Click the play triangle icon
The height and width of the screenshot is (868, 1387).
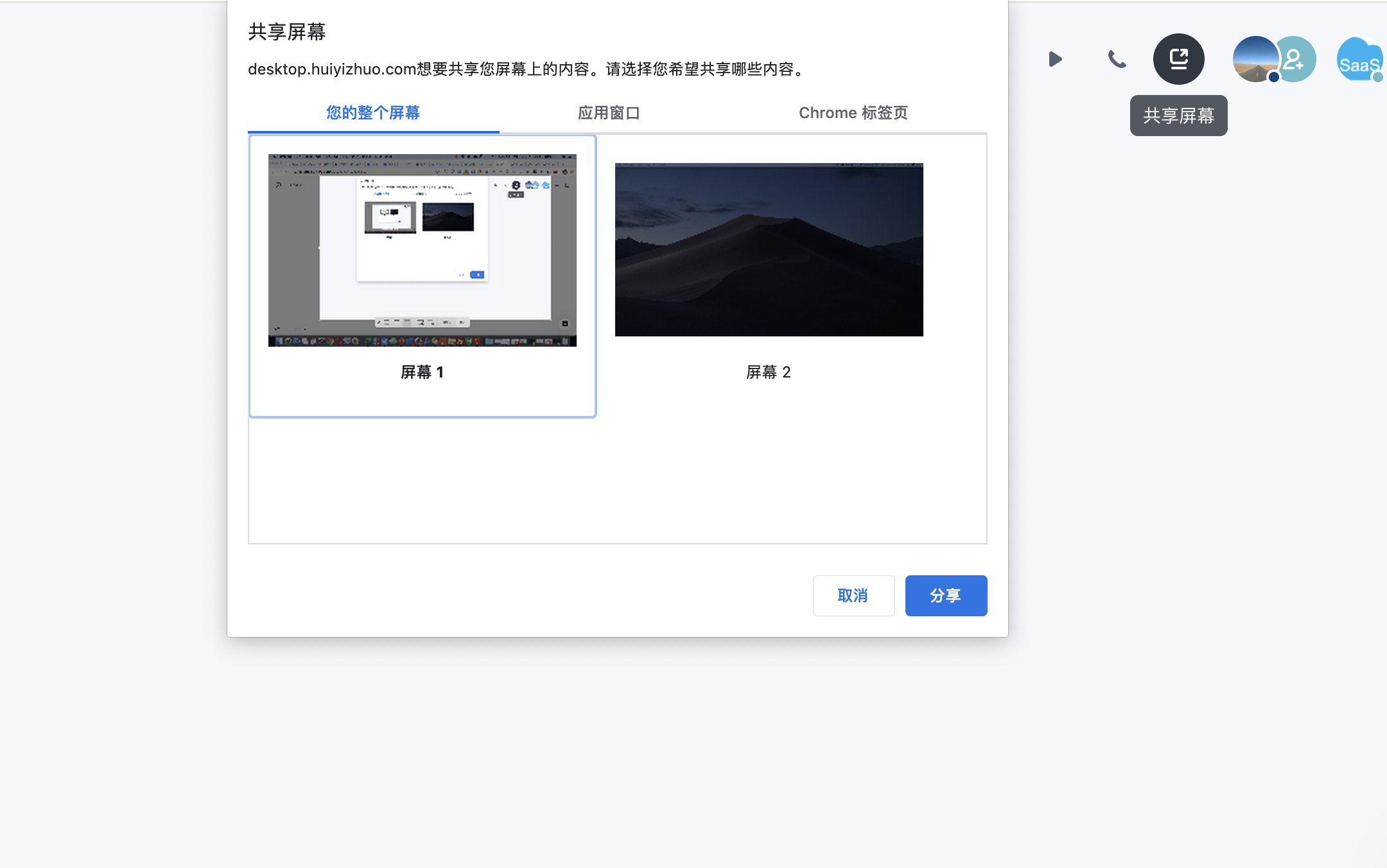(1055, 59)
